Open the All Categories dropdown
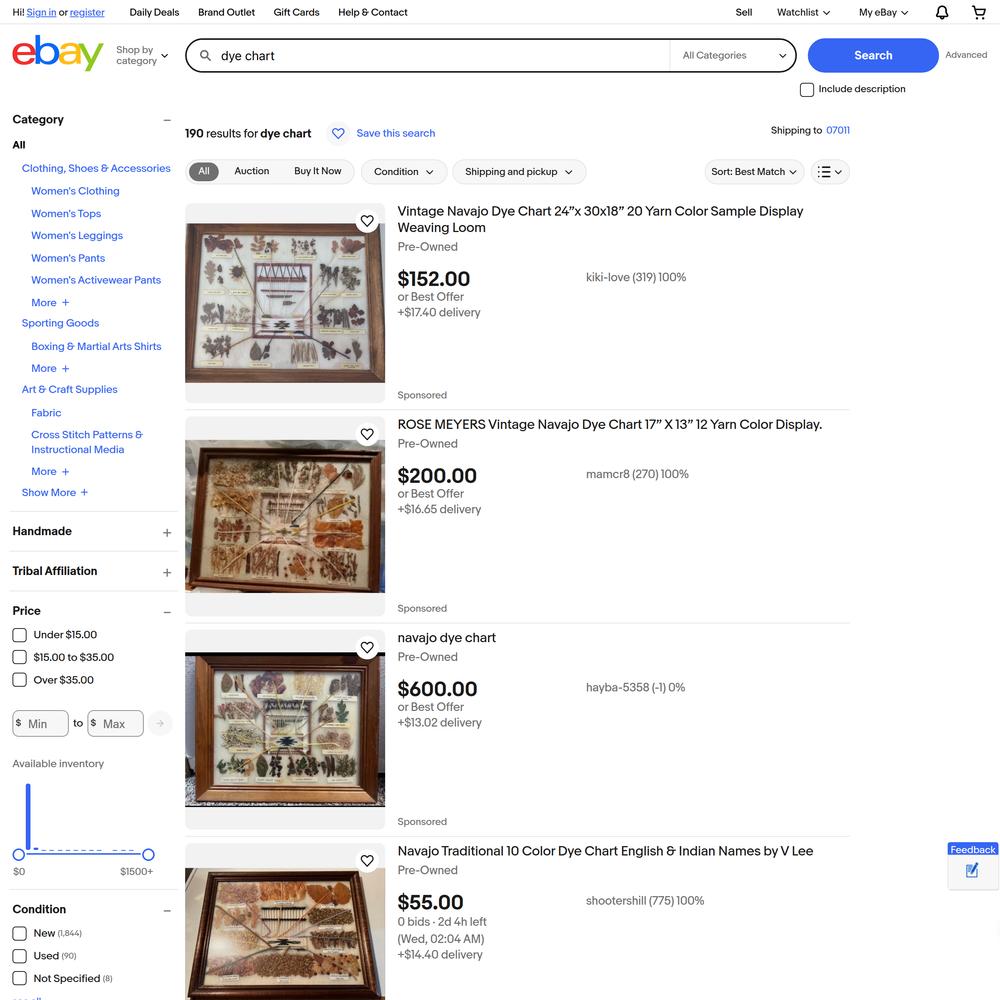This screenshot has width=1000, height=1000. [x=733, y=55]
